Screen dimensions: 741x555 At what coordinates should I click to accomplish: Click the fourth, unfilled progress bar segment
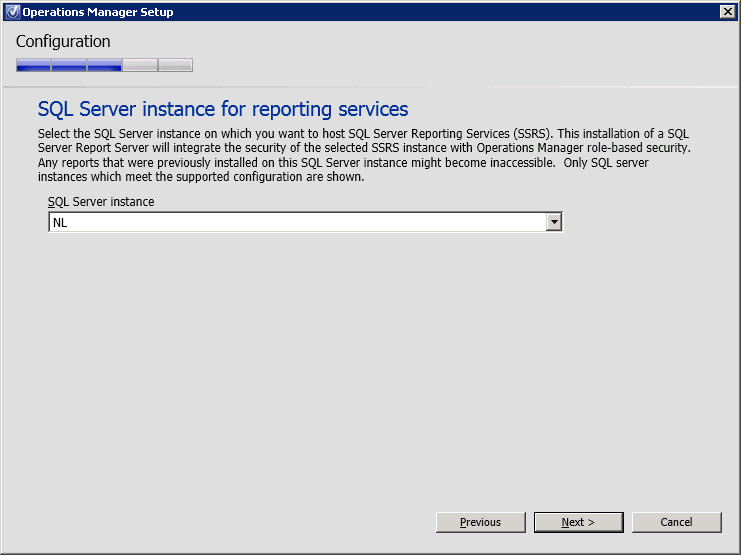pos(139,65)
